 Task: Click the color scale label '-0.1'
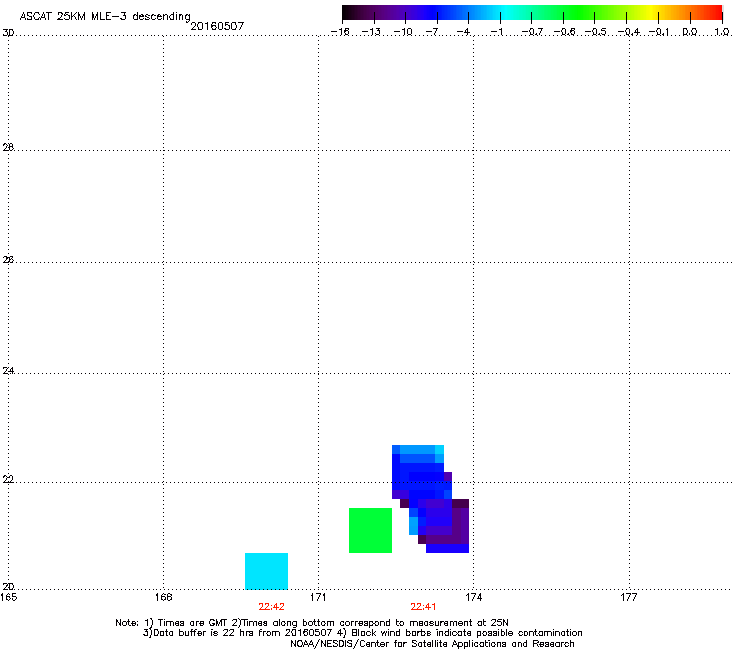pos(659,32)
